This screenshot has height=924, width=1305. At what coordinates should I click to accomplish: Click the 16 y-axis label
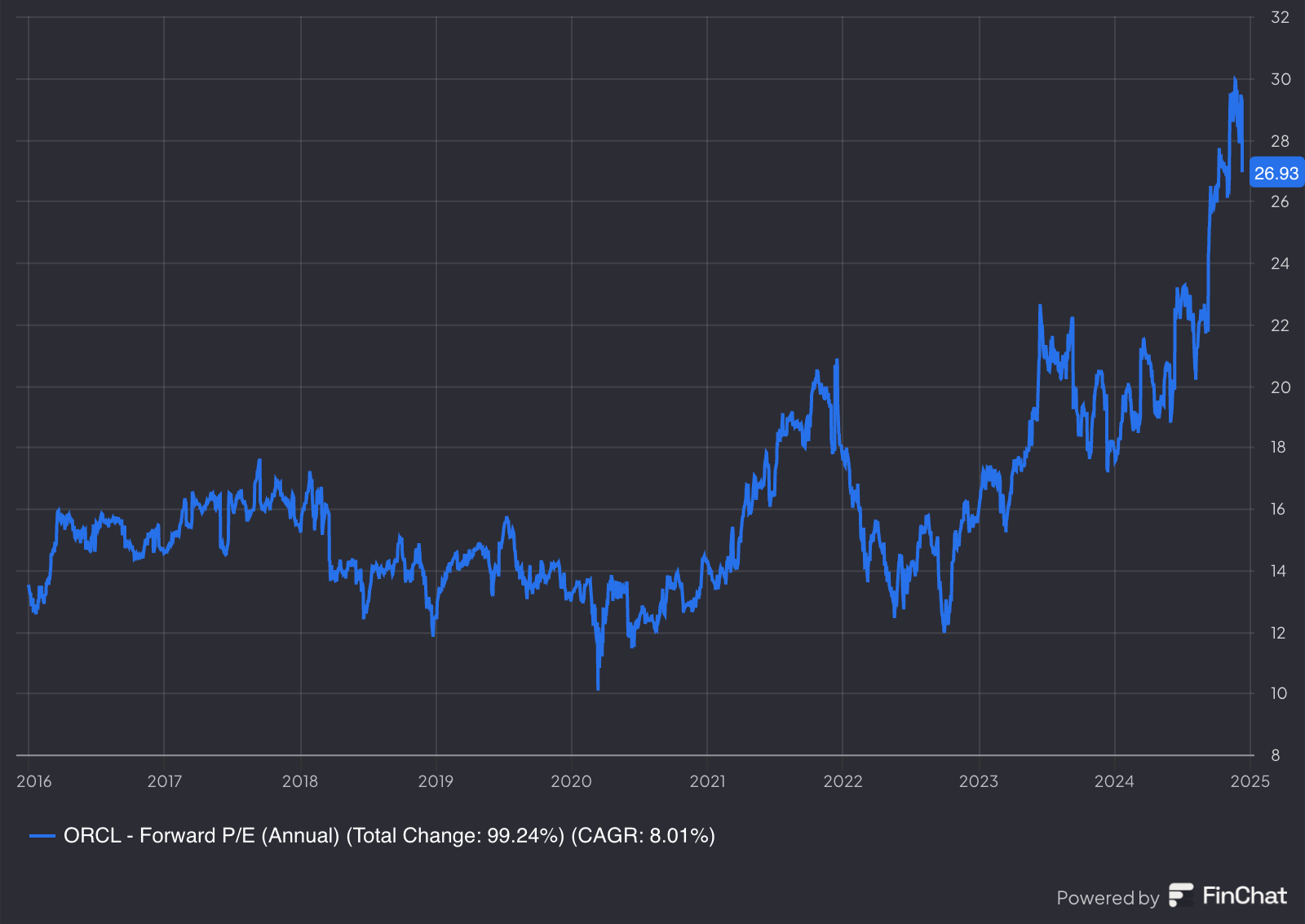pos(1278,509)
